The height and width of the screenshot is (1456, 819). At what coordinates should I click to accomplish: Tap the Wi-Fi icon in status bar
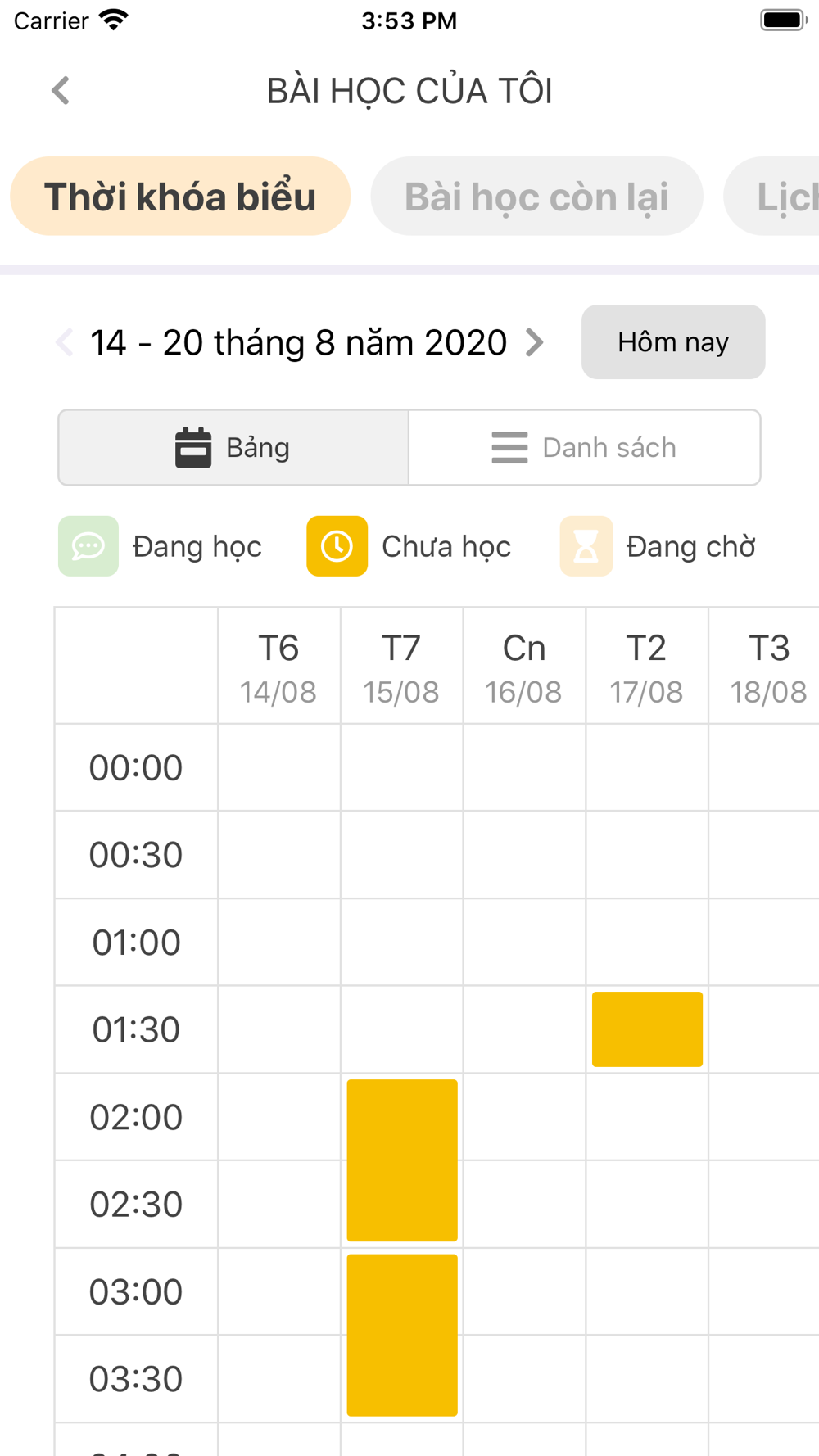114,20
